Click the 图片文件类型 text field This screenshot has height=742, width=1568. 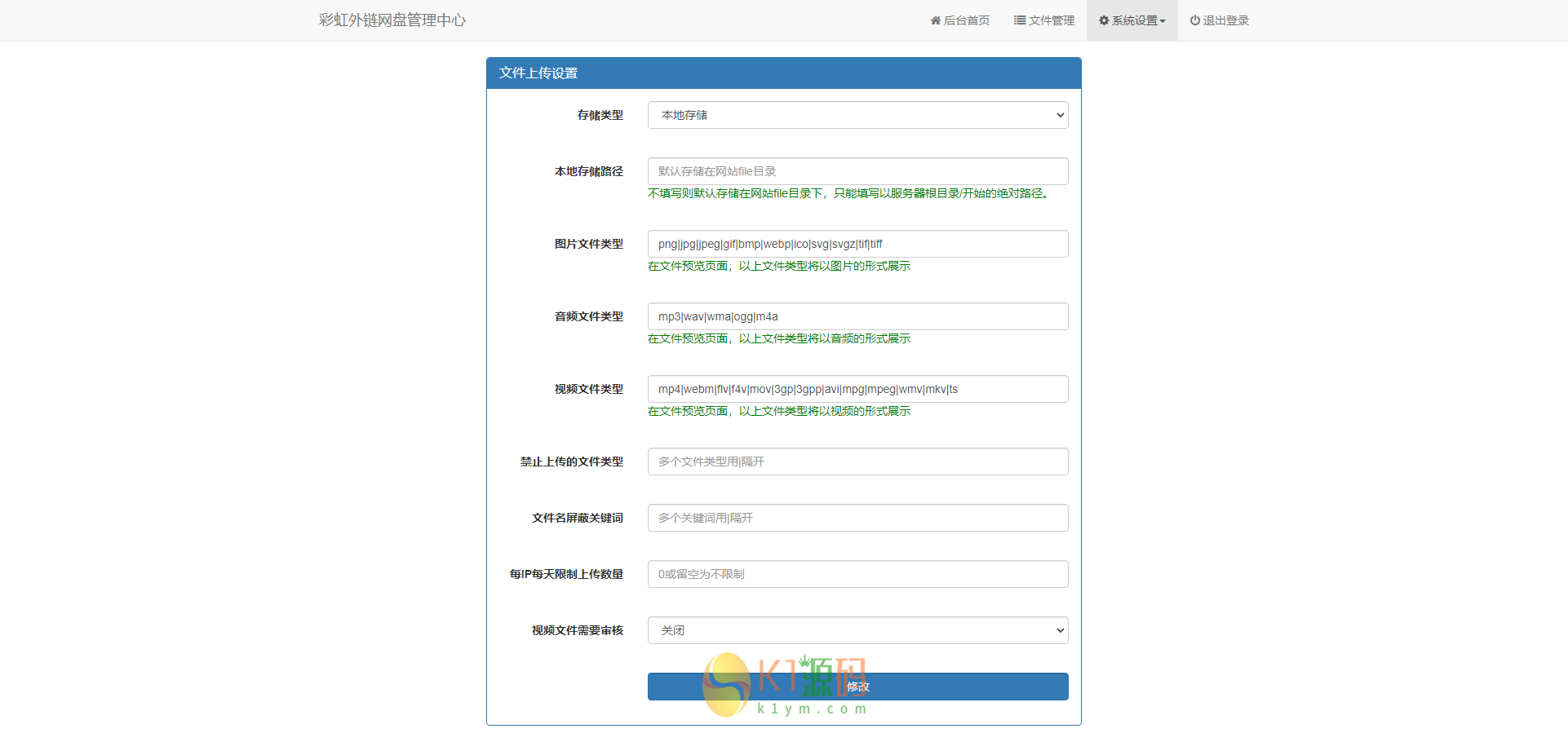point(857,244)
